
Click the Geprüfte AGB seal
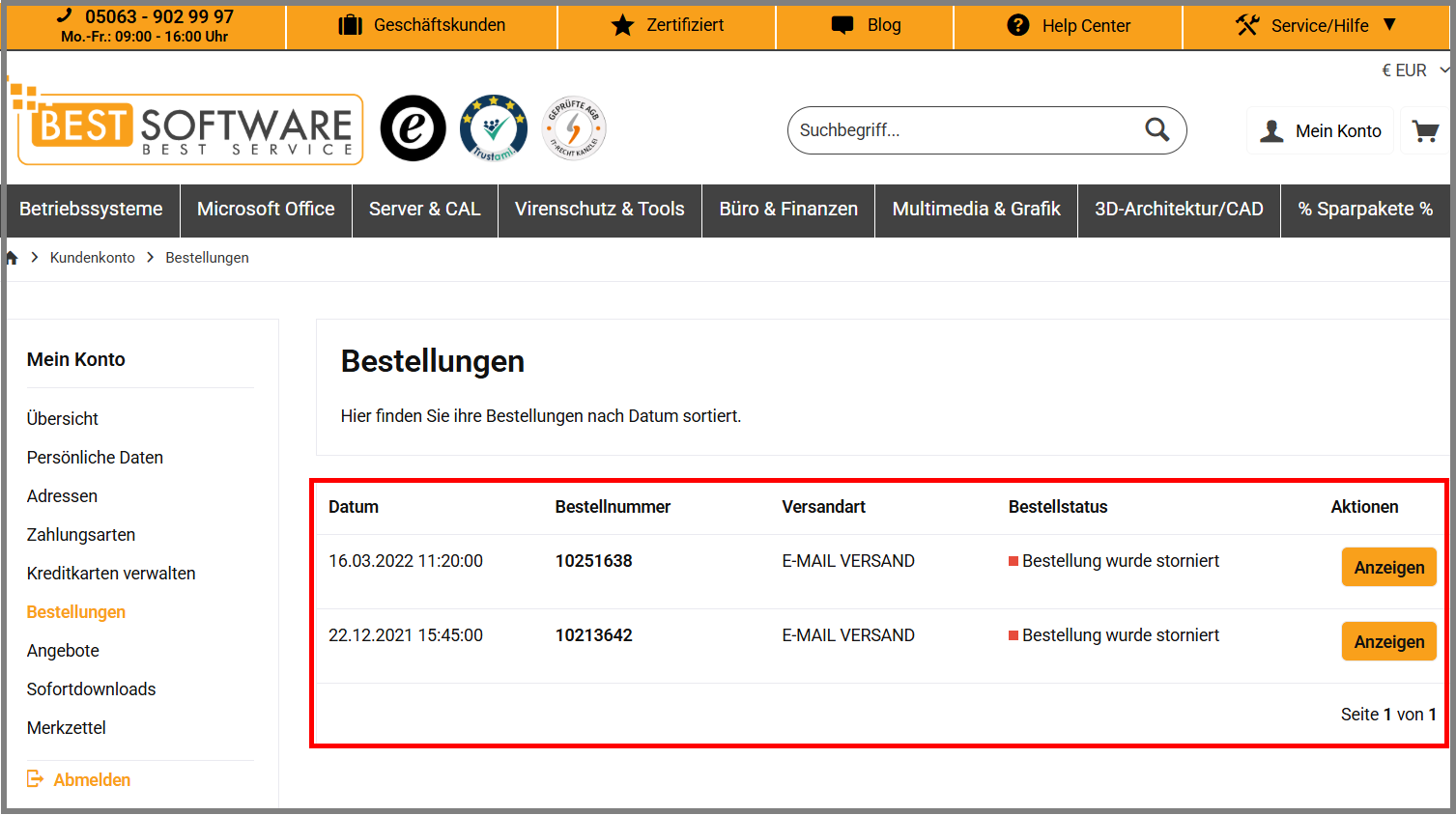pos(574,128)
